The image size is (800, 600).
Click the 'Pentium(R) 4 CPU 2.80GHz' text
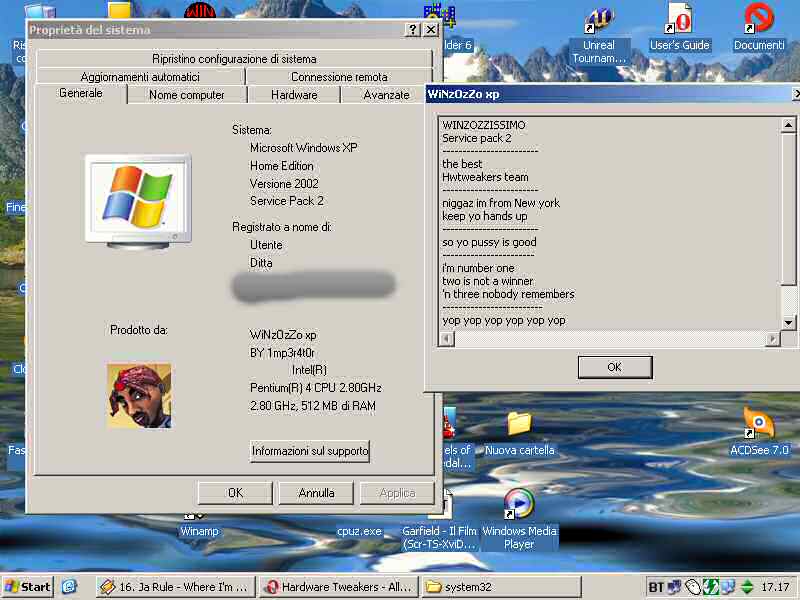[x=316, y=388]
